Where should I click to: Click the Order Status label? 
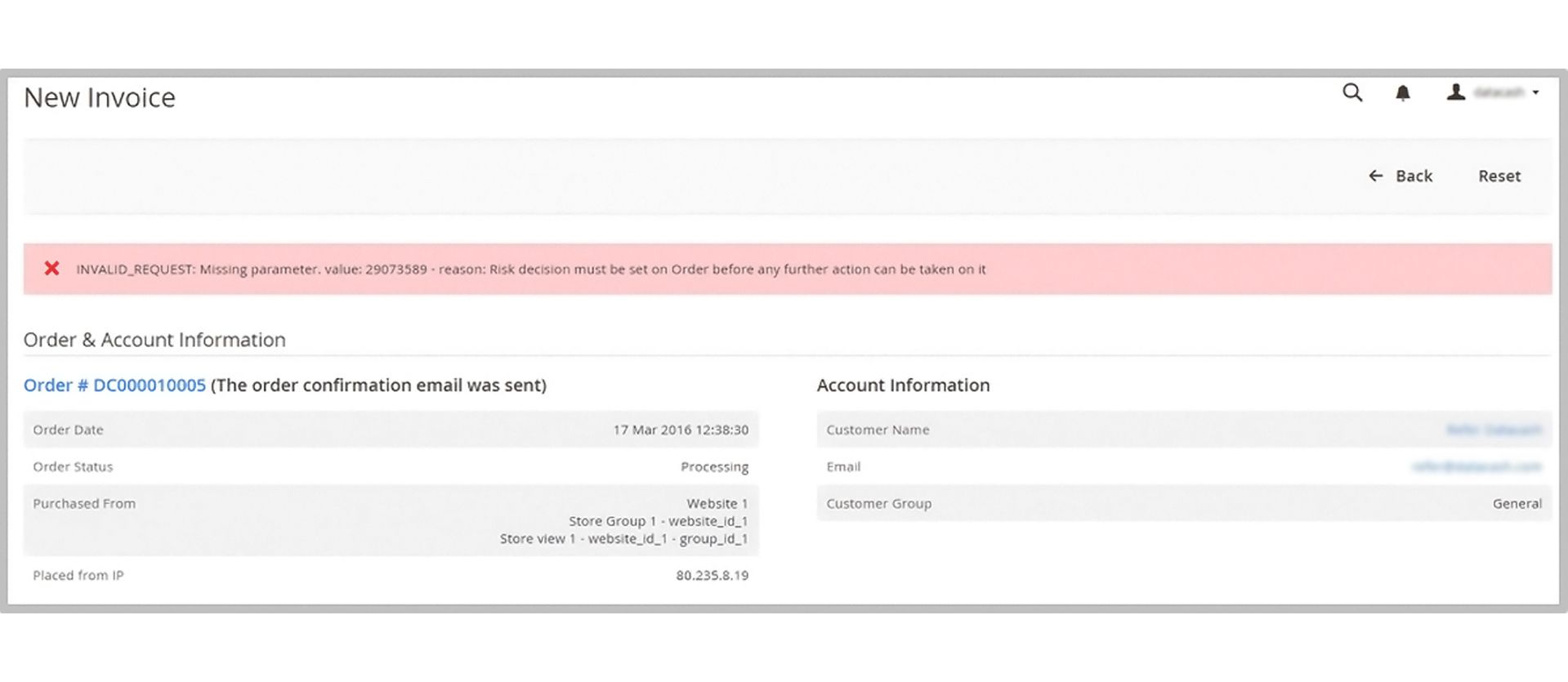73,466
